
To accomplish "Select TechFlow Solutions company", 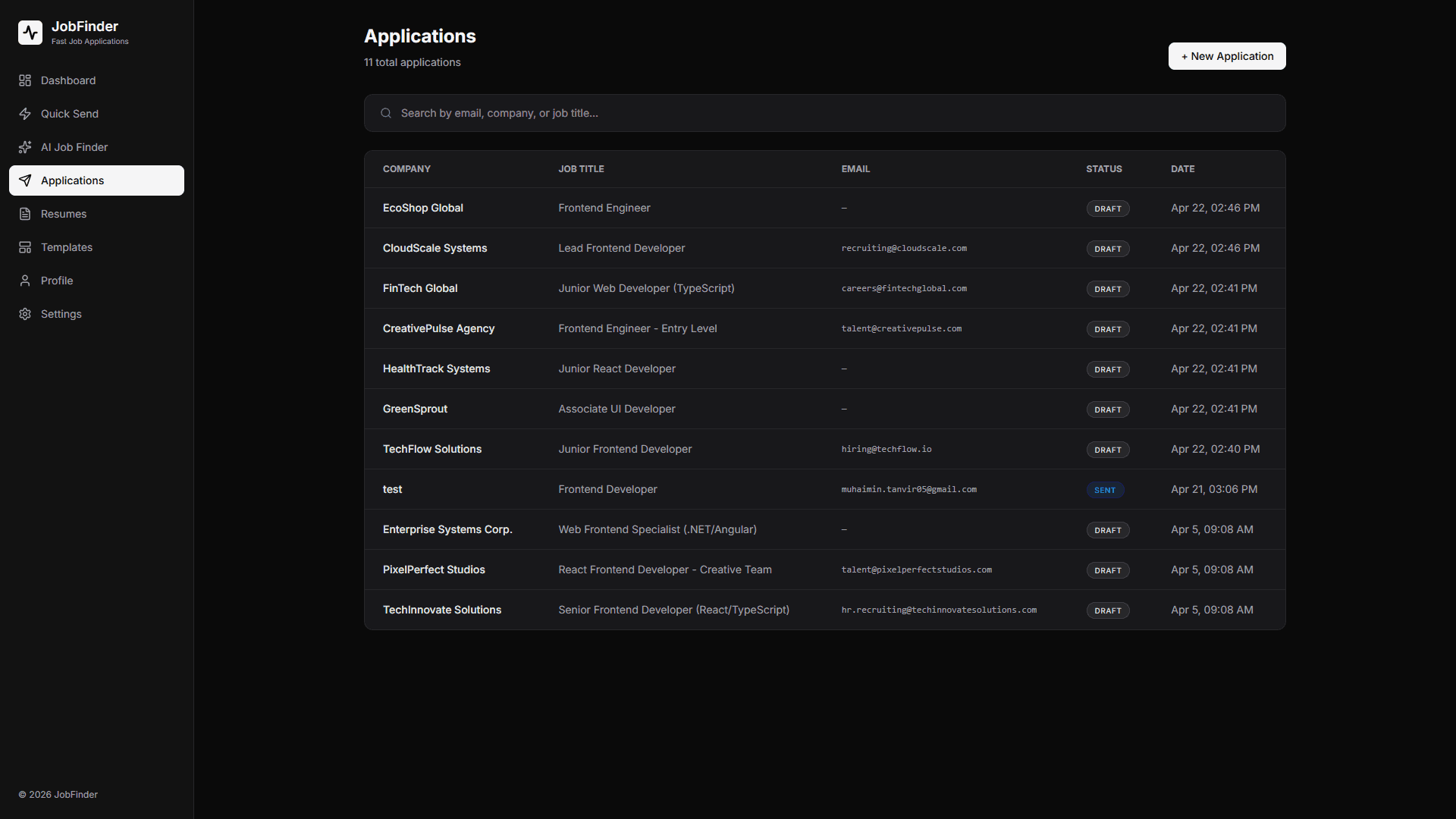I will [x=432, y=449].
